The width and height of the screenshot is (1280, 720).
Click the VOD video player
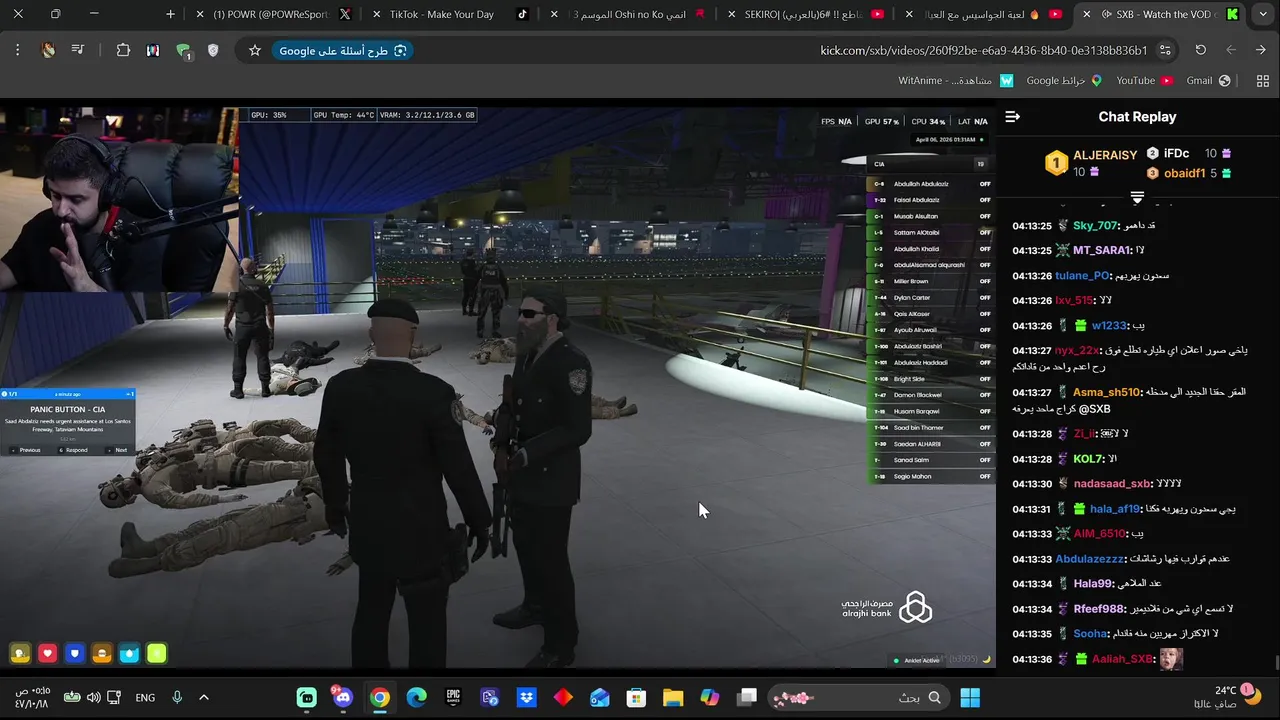(498, 388)
